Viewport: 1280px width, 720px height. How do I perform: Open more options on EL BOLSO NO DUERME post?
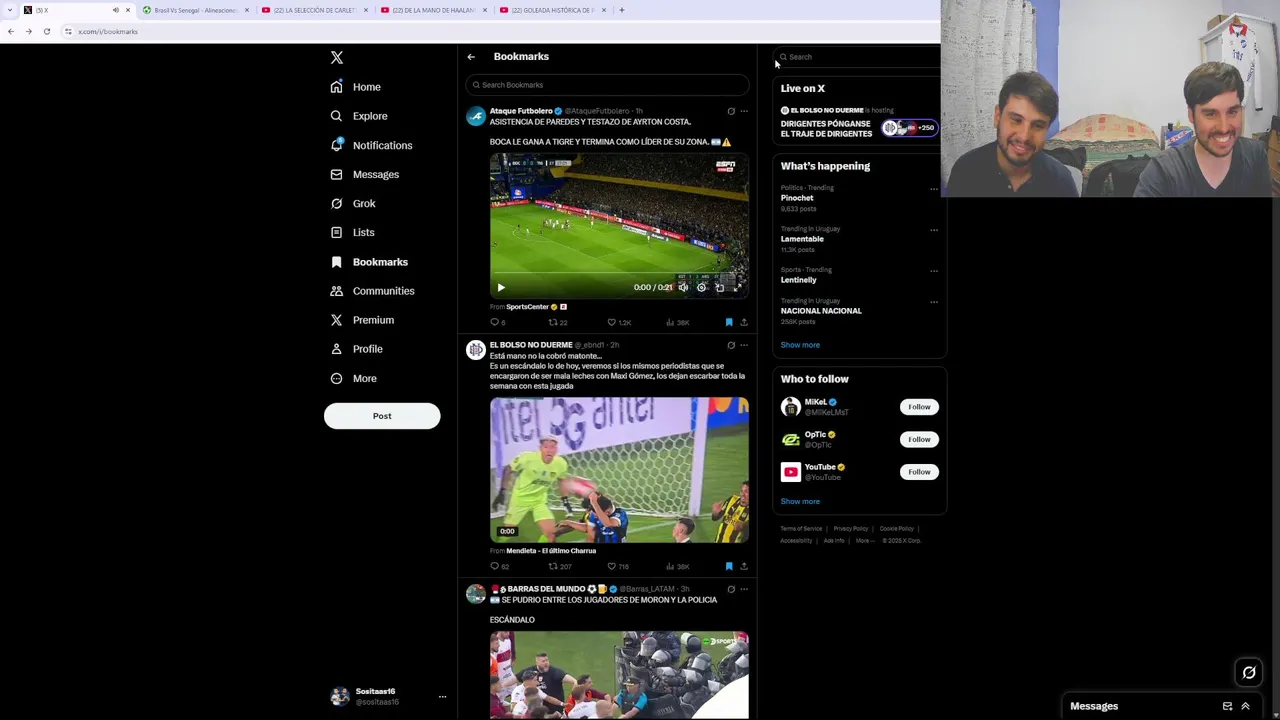tap(744, 345)
